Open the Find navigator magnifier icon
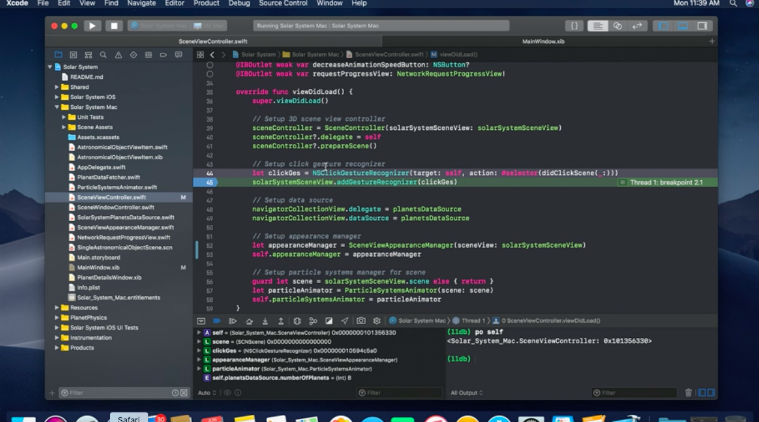The height and width of the screenshot is (422, 759). (x=103, y=55)
